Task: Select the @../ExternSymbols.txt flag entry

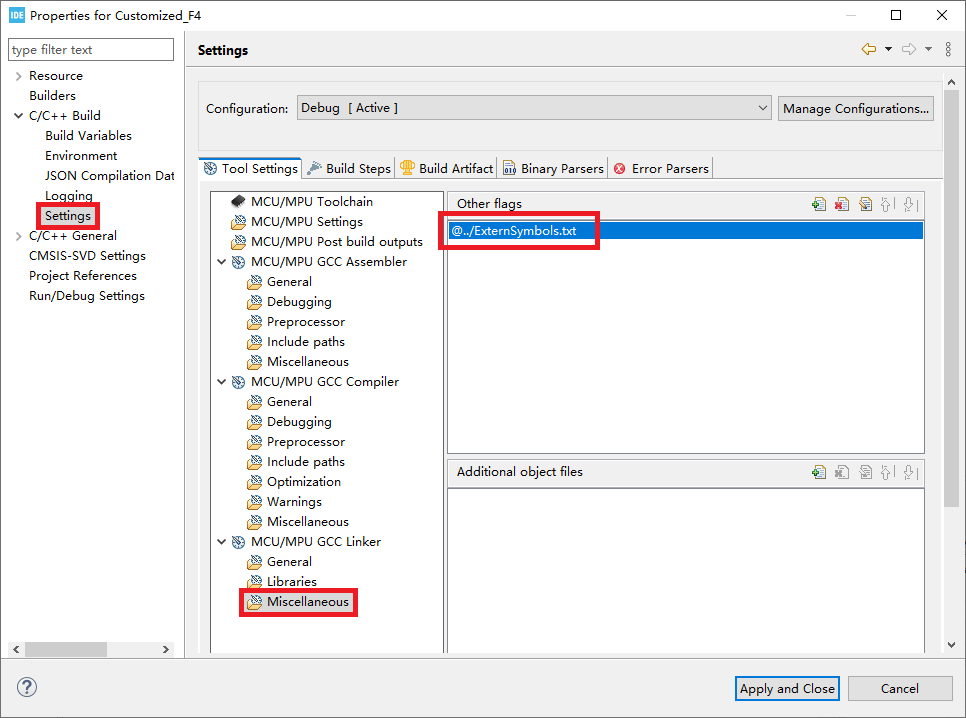Action: (514, 231)
